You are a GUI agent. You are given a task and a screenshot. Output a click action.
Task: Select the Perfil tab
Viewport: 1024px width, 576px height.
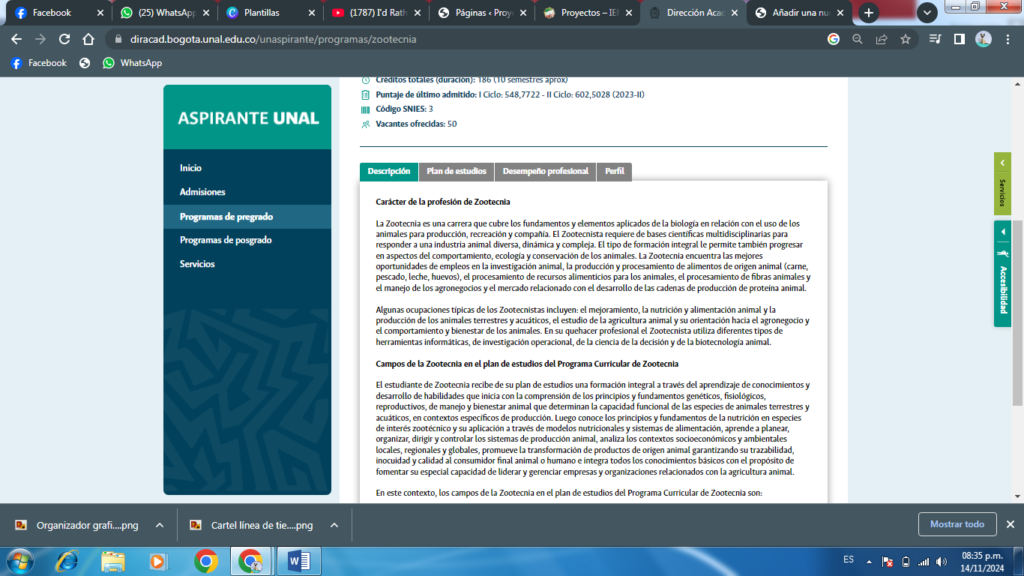click(614, 171)
